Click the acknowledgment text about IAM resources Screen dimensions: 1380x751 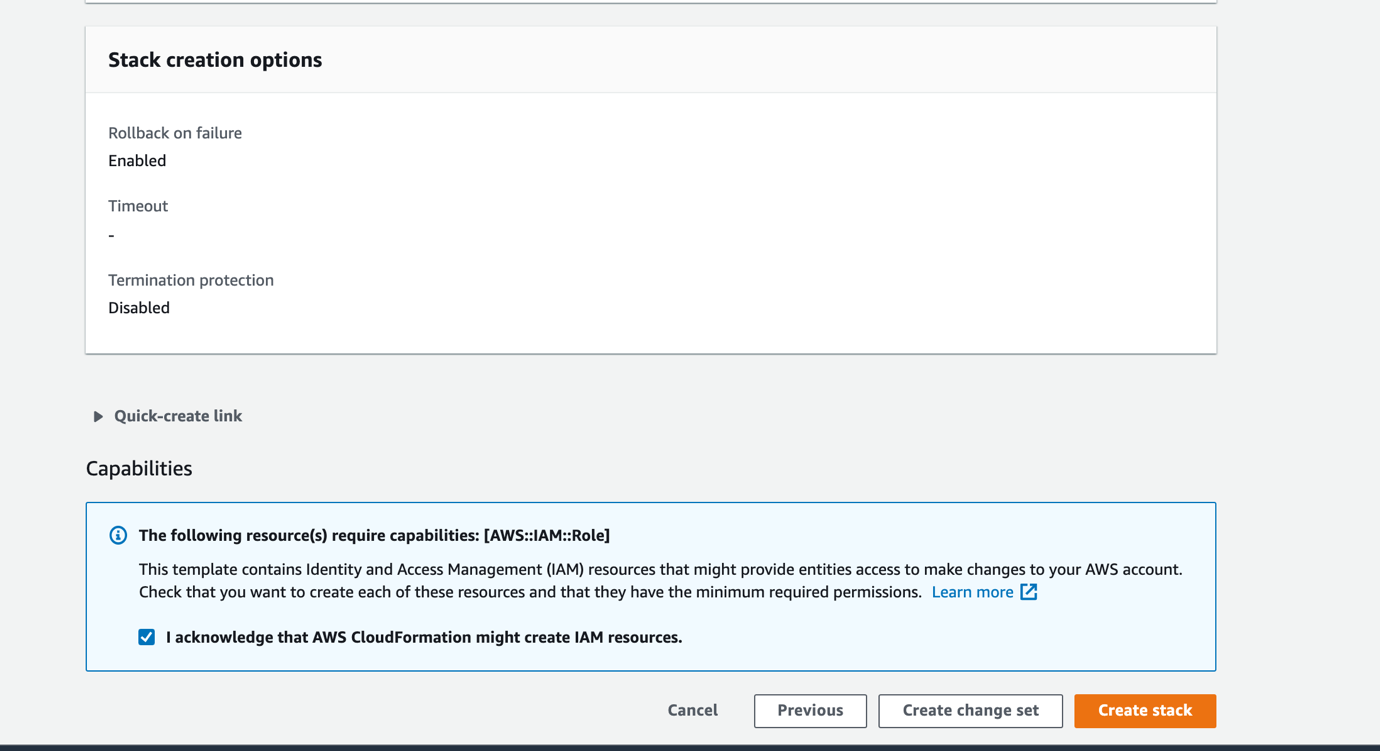click(424, 637)
